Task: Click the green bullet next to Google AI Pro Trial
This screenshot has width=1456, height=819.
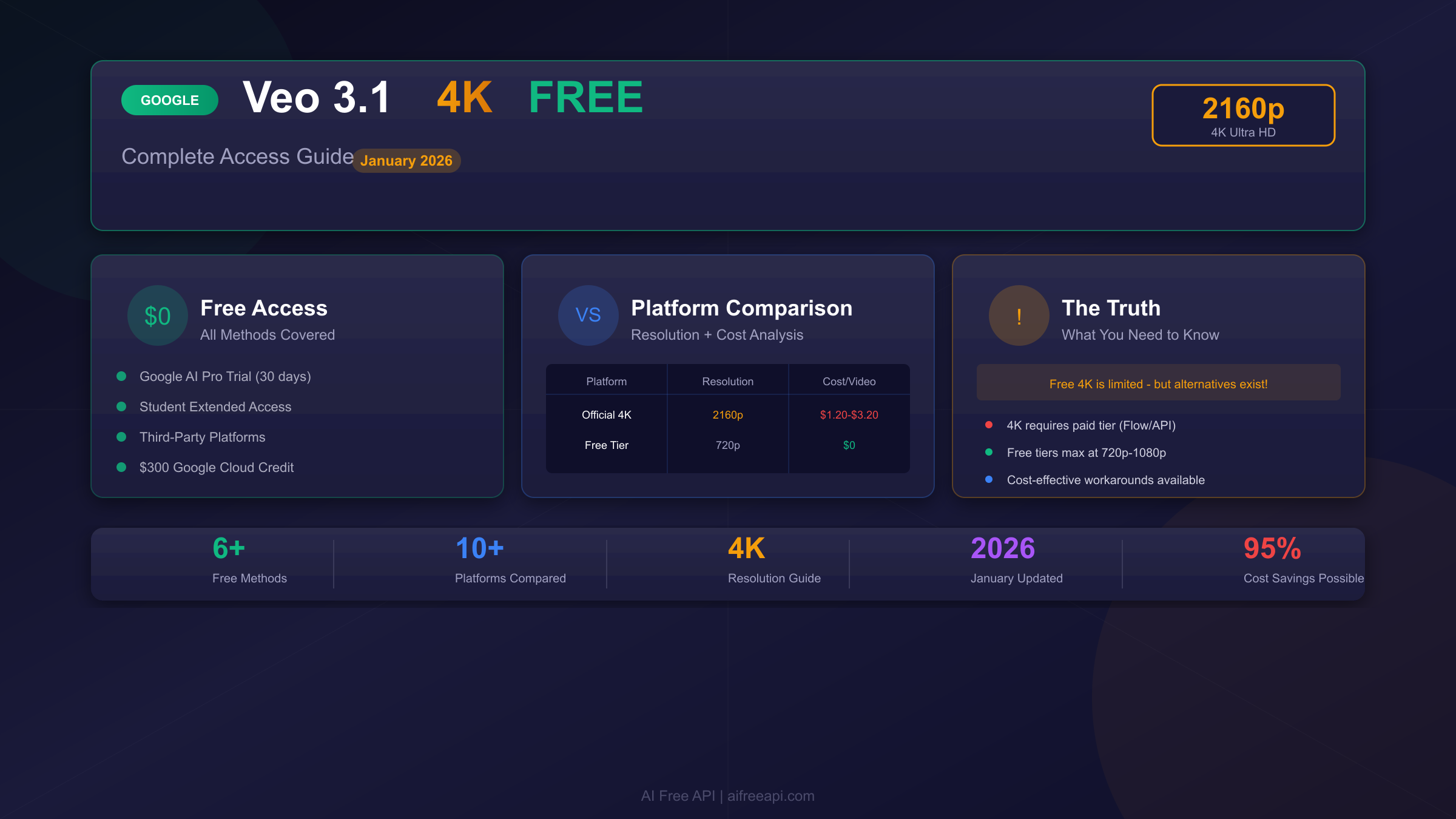Action: (x=122, y=376)
